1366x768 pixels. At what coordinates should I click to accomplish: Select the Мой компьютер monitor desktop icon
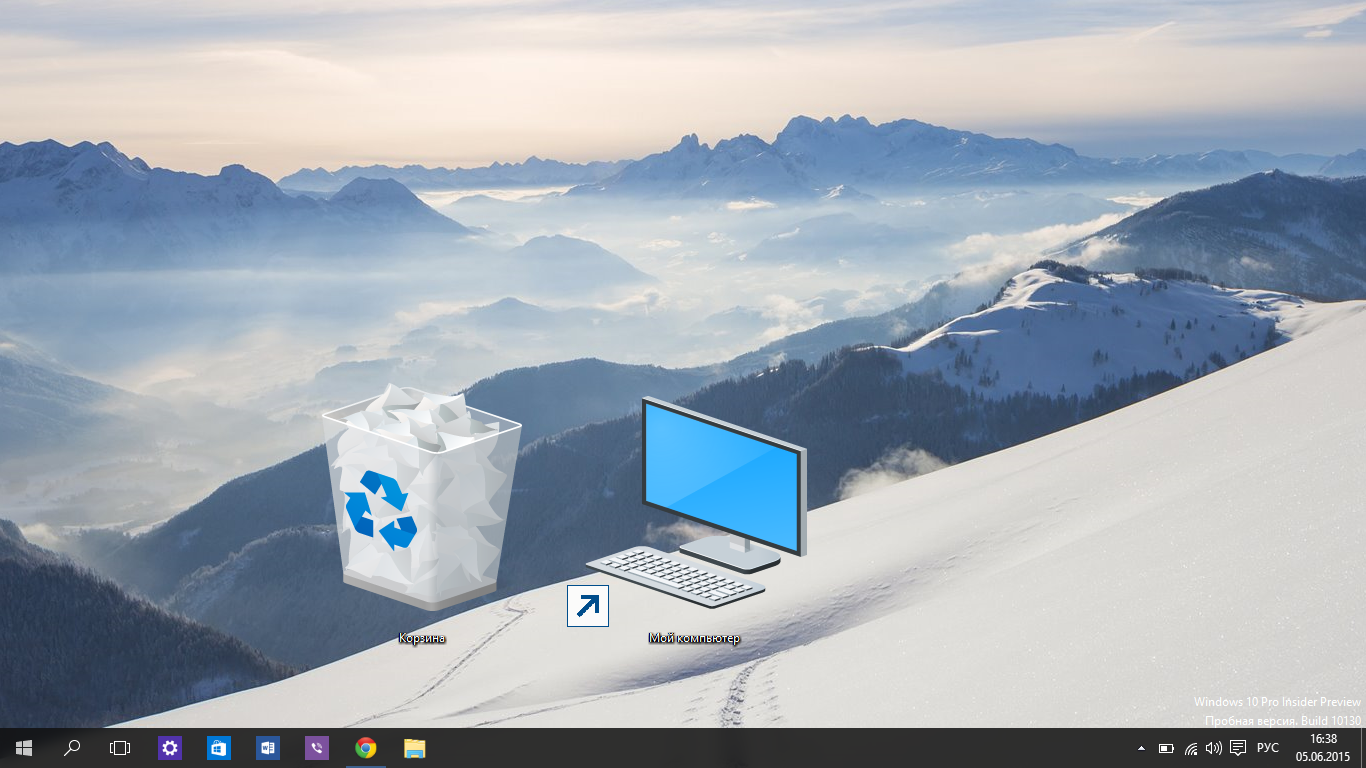pos(700,500)
